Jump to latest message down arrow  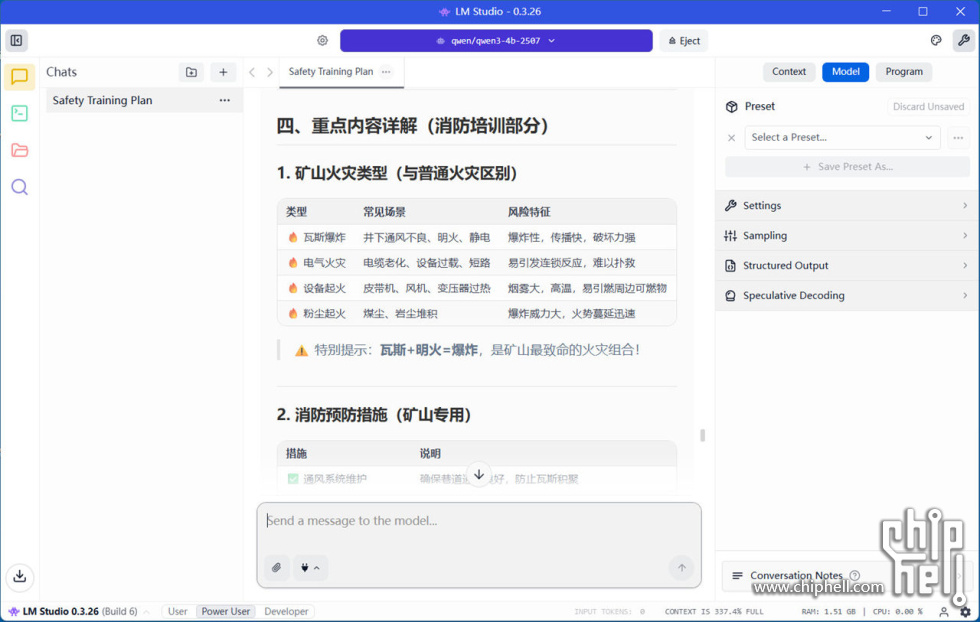(x=479, y=474)
